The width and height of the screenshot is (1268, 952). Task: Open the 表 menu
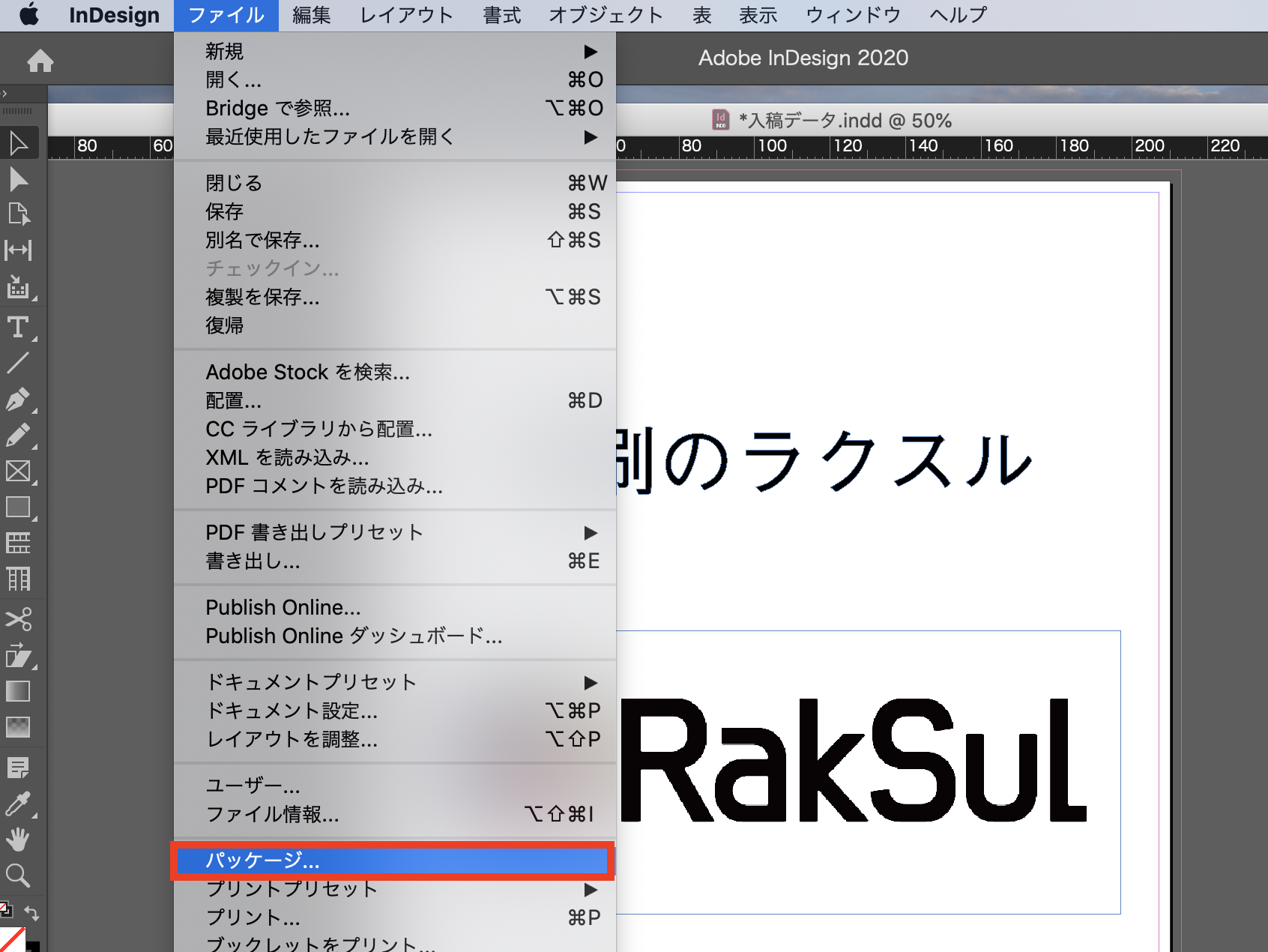click(x=702, y=16)
